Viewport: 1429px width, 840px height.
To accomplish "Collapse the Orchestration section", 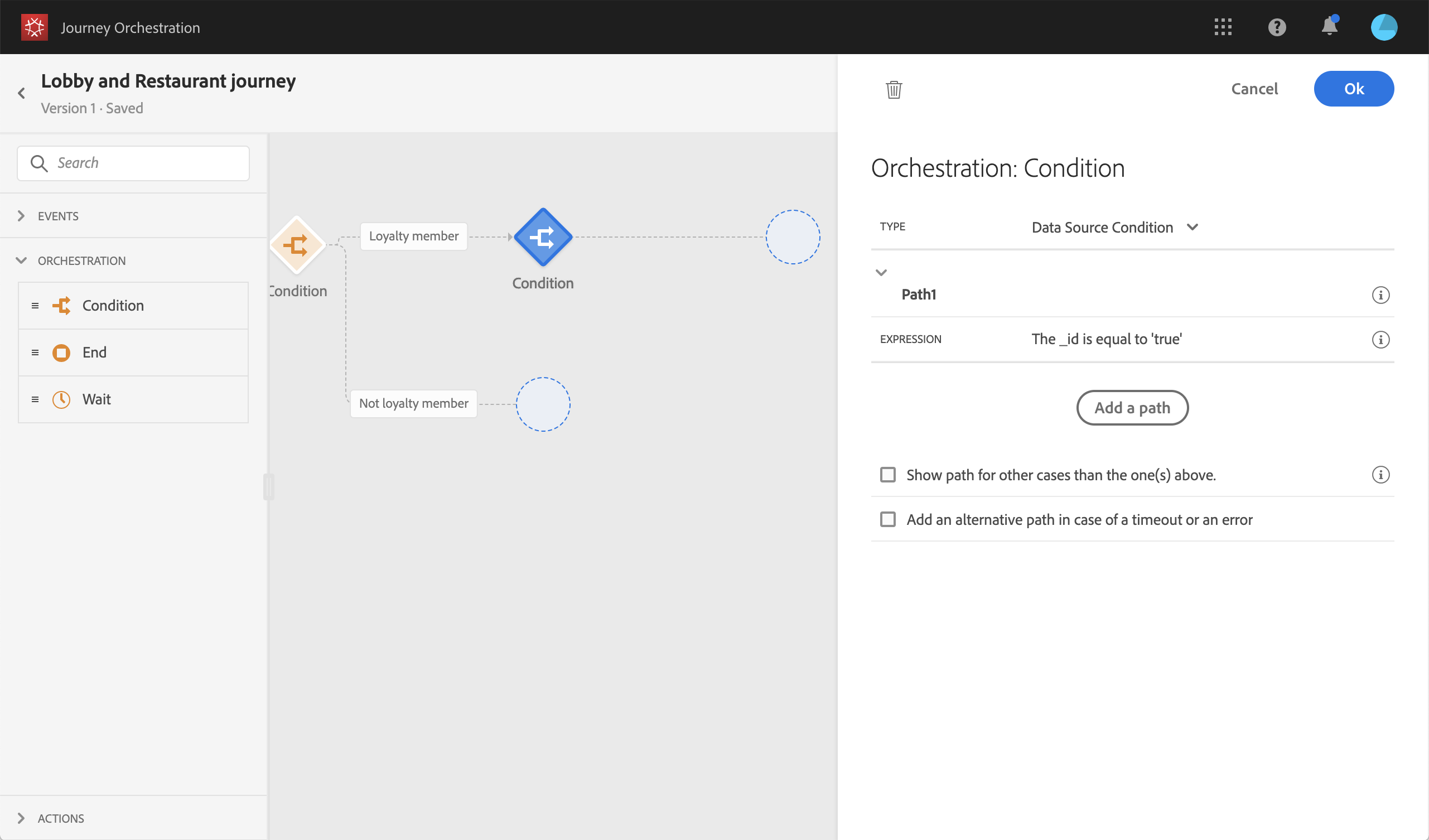I will click(x=22, y=261).
